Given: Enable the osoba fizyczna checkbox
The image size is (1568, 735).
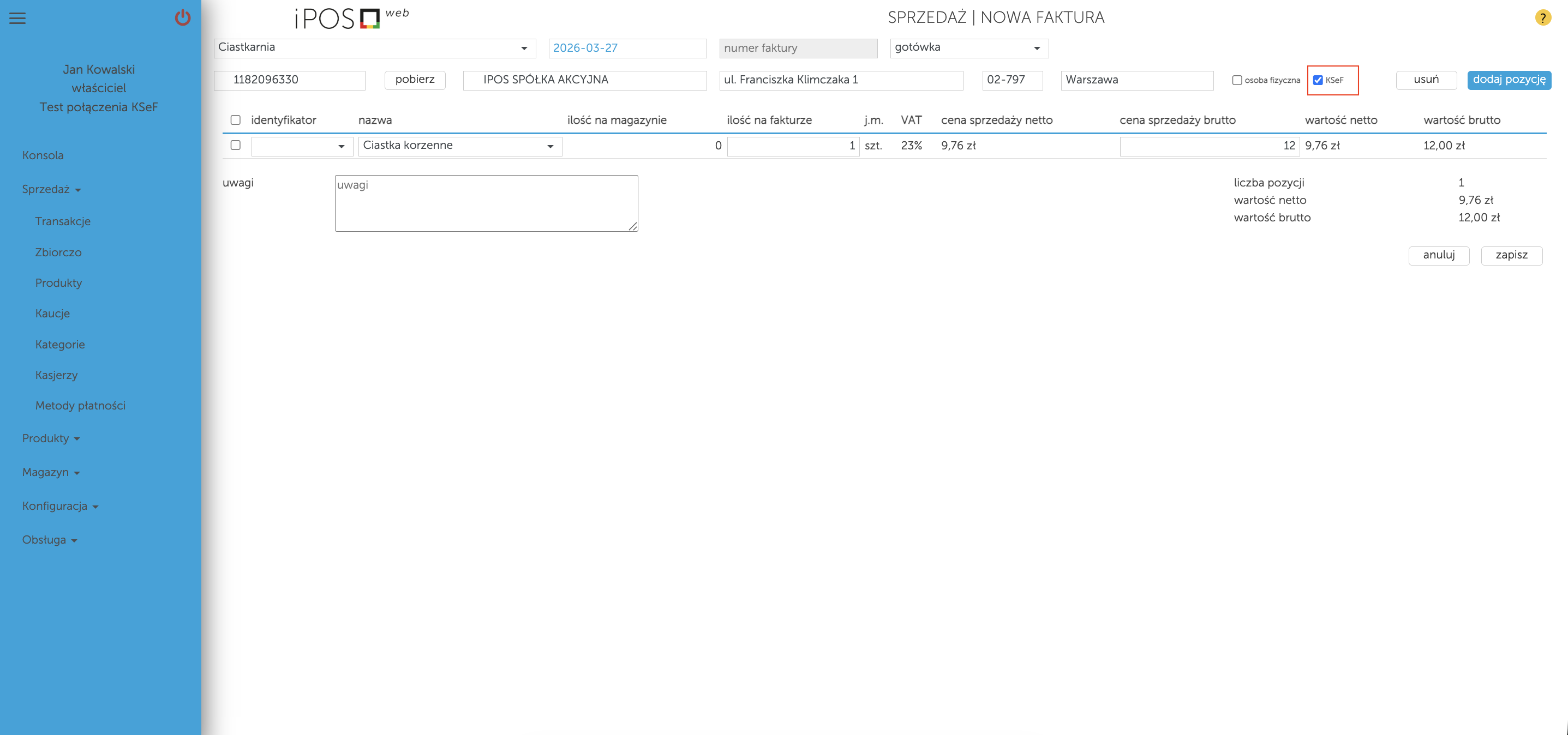Looking at the screenshot, I should [x=1237, y=80].
